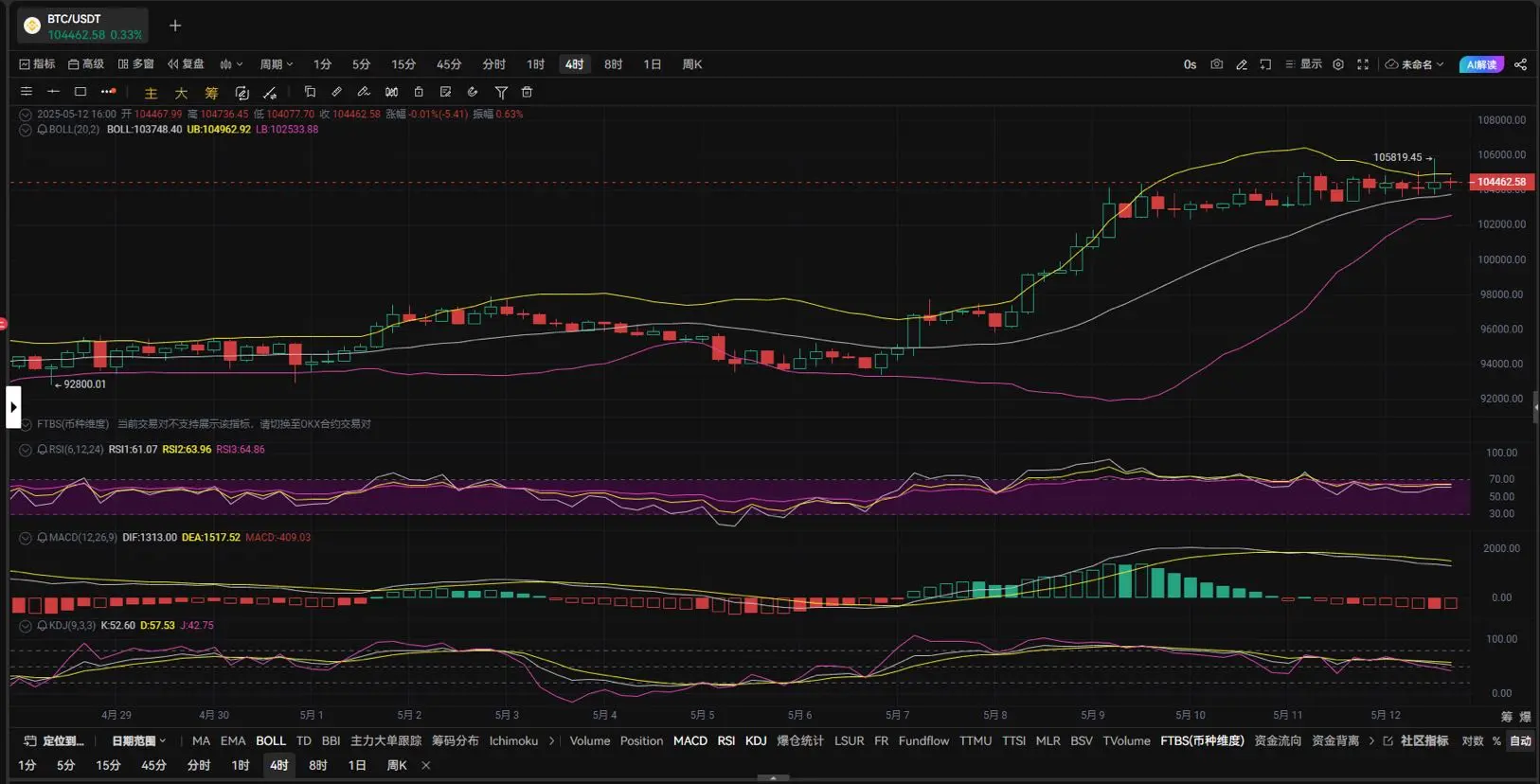Open the 指标 indicators button
This screenshot has width=1540, height=784.
tap(37, 64)
